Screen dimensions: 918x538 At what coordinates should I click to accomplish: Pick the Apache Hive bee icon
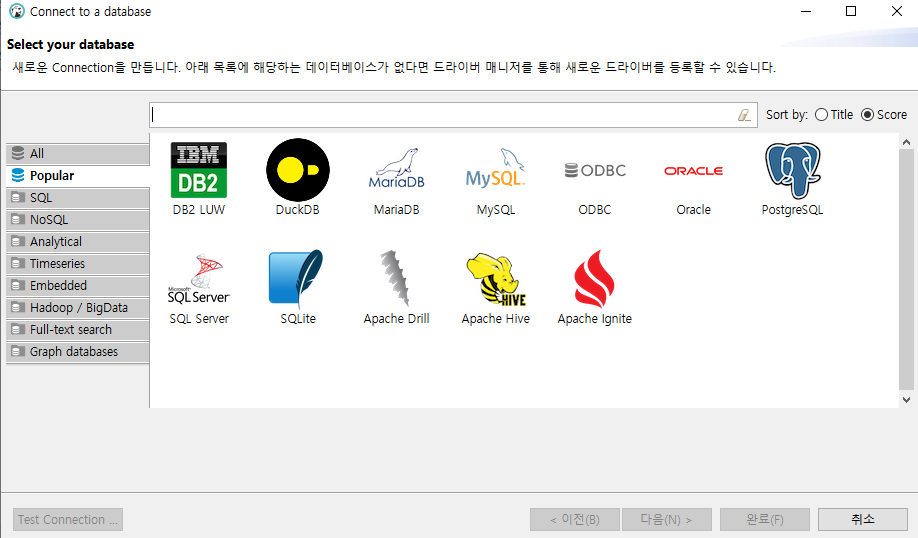point(495,279)
